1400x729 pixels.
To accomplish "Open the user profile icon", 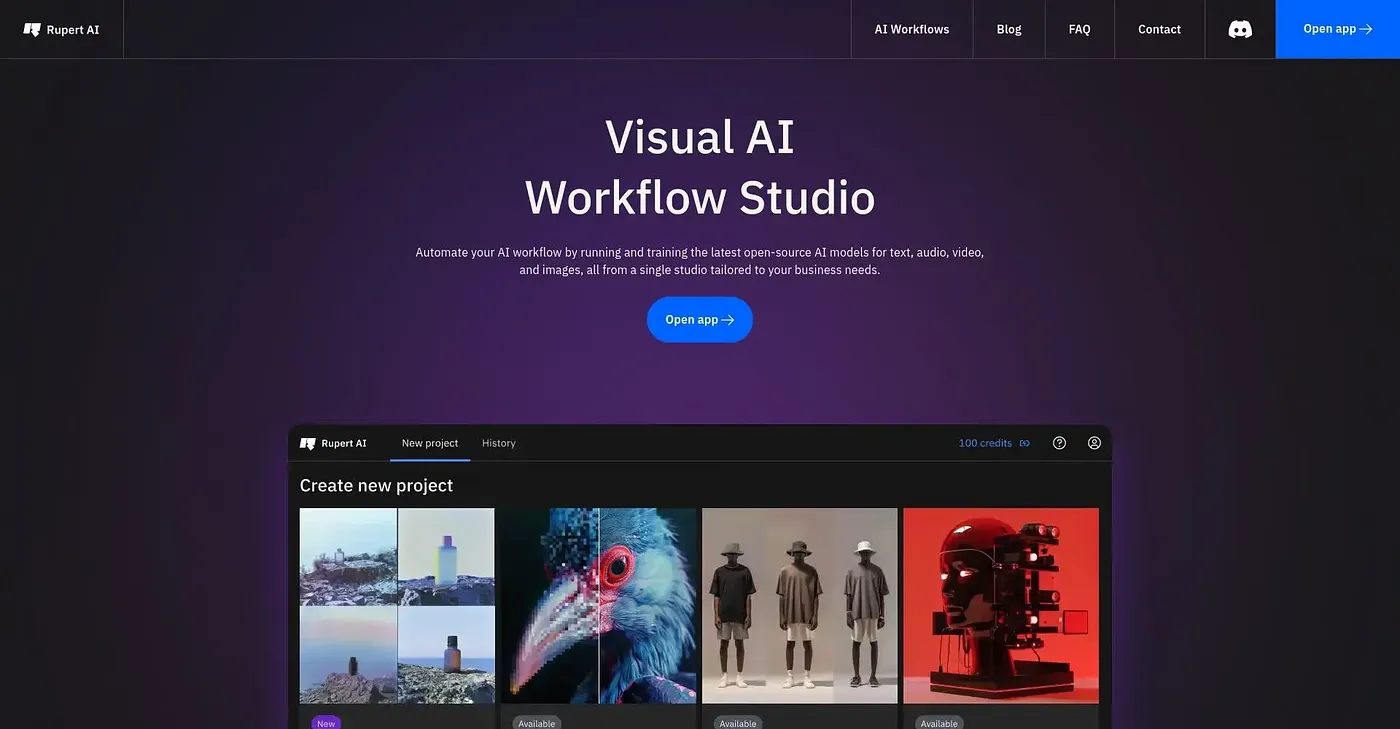I will (x=1094, y=443).
